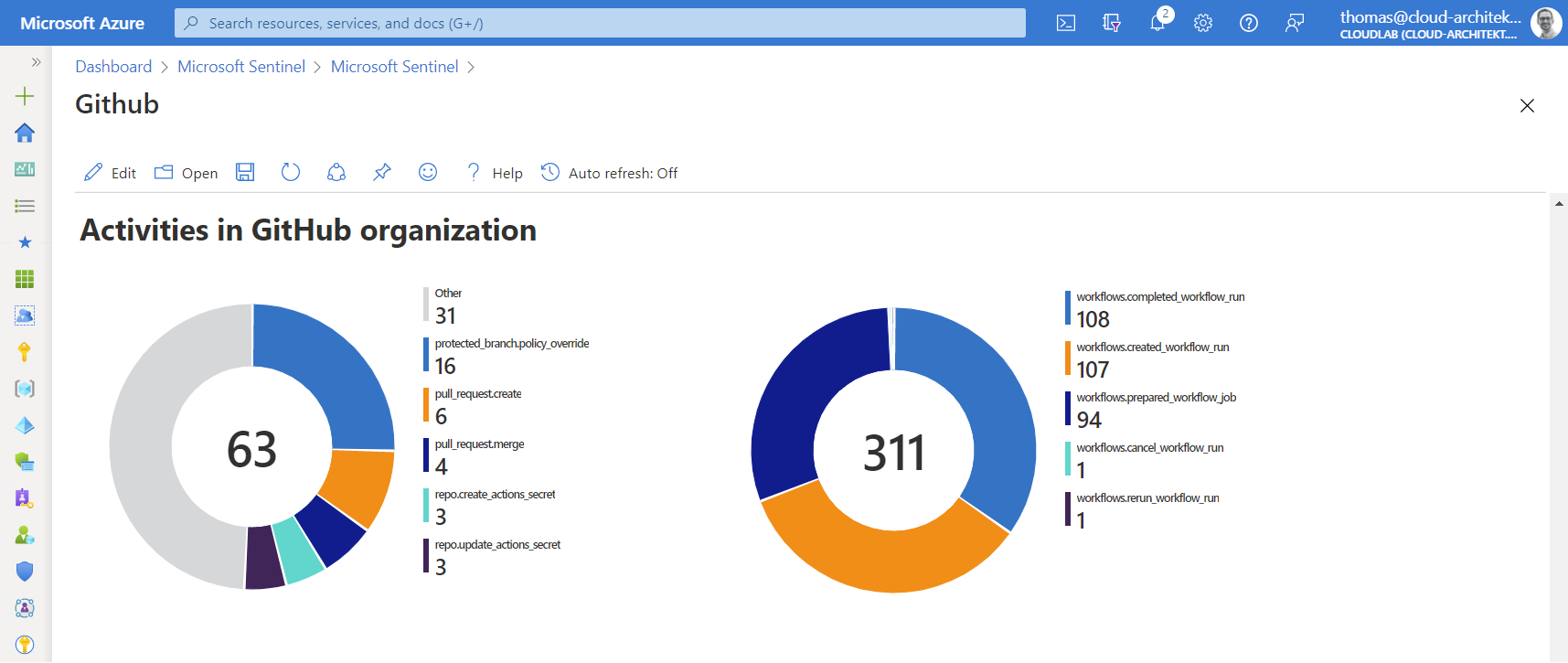1568x663 pixels.
Task: Click the Edit pencil button
Action: 110,173
